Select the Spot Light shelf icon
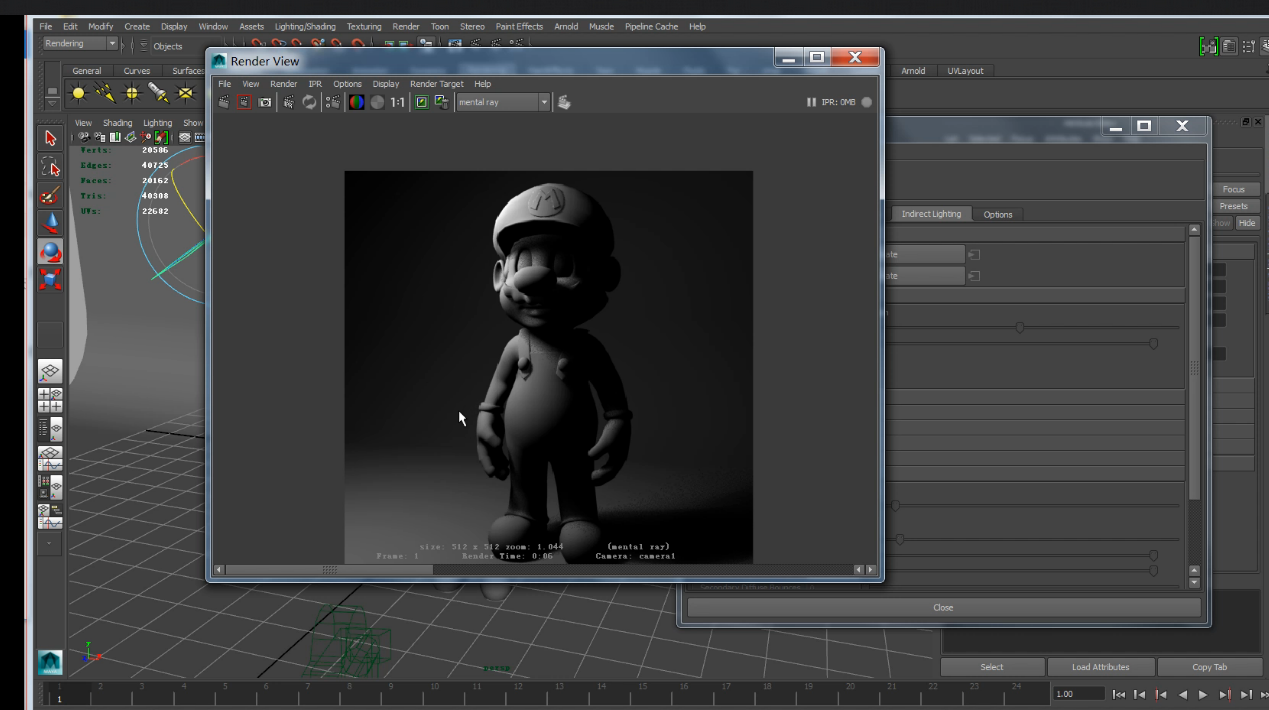The width and height of the screenshot is (1269, 710). coord(158,93)
